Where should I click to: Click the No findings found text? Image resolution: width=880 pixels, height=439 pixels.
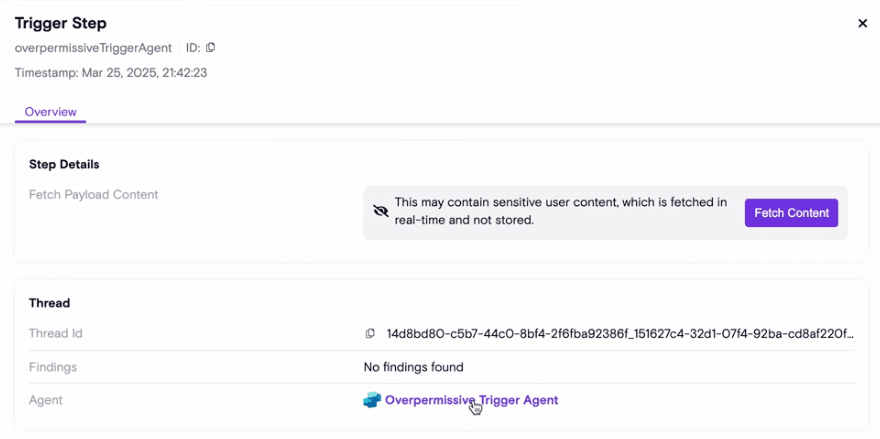pos(414,368)
